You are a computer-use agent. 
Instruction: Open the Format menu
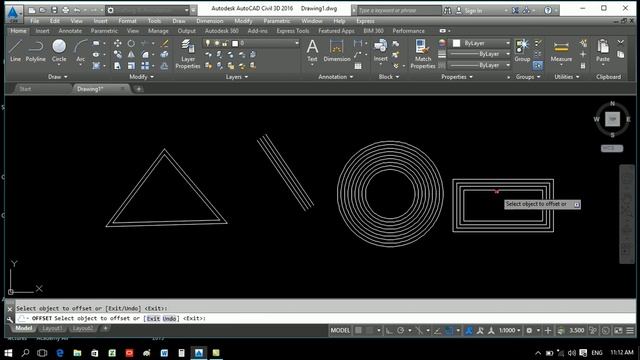point(127,21)
